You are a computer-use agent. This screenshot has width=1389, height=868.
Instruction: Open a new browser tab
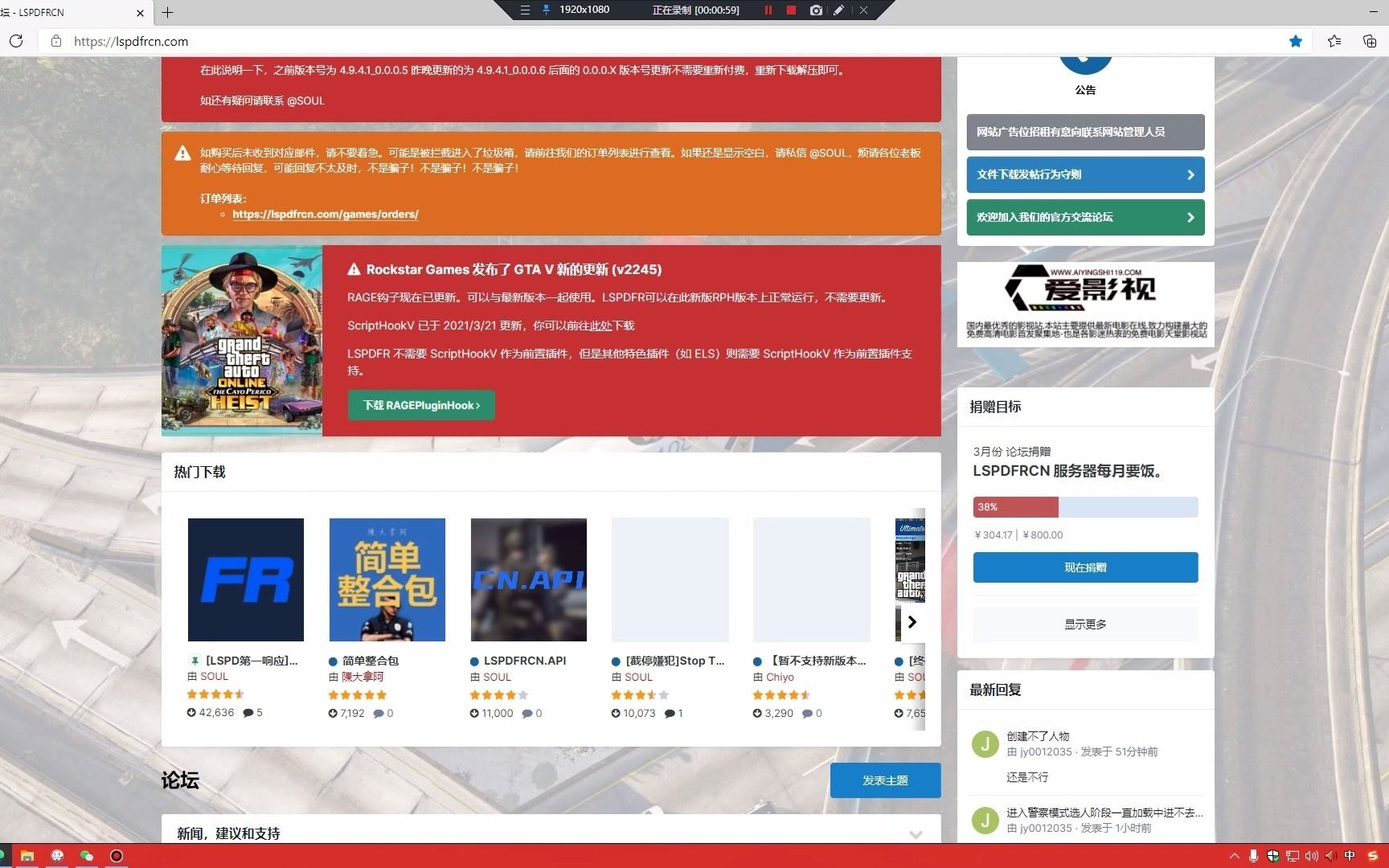click(167, 12)
